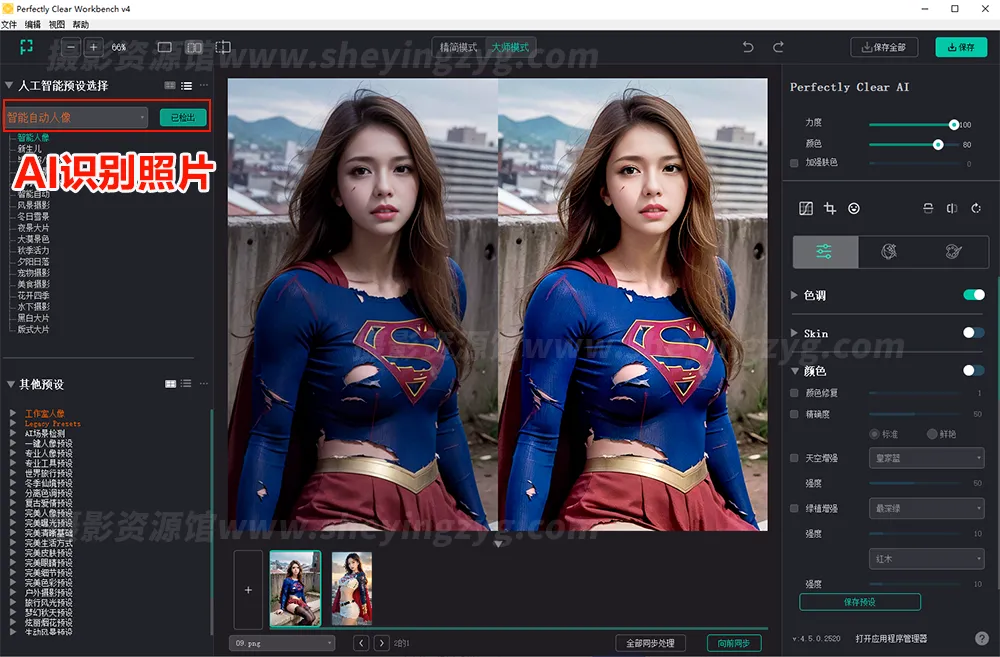This screenshot has width=1000, height=657.
Task: Rotate the image clockwise
Action: [976, 209]
